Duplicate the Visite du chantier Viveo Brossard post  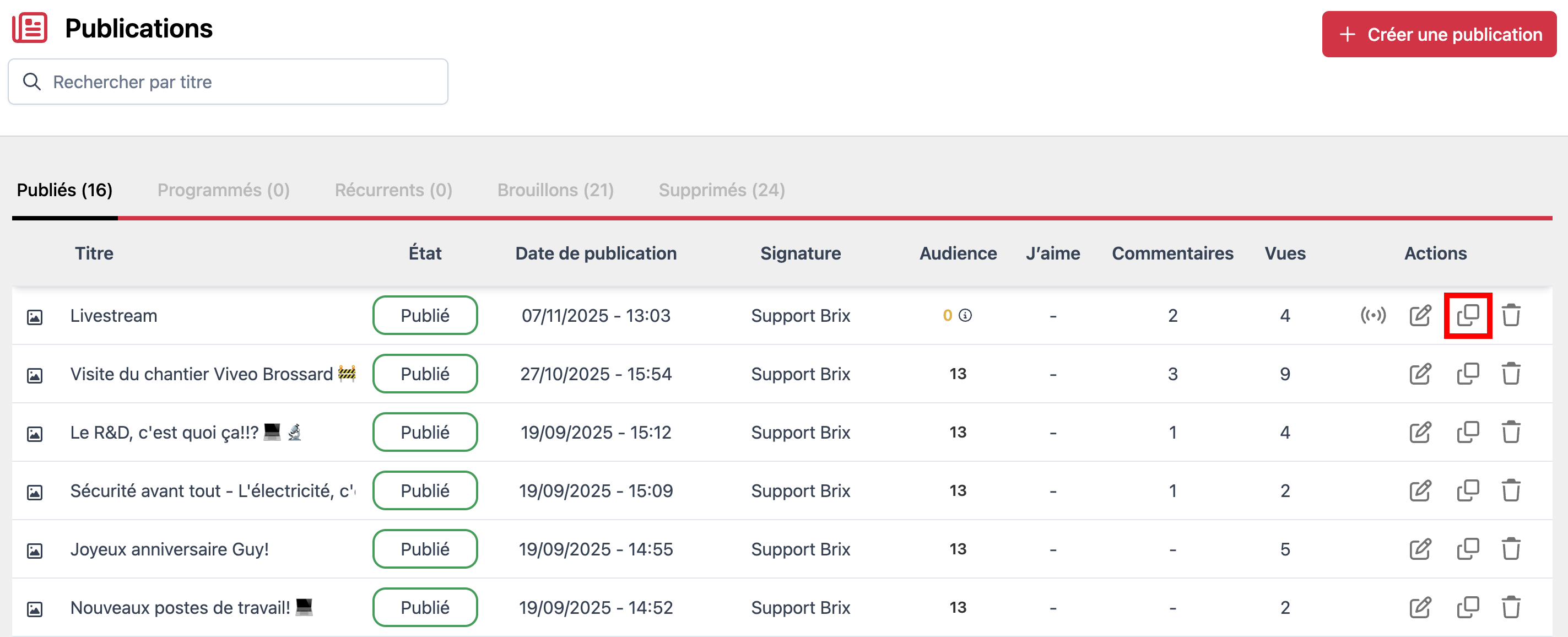[1468, 374]
